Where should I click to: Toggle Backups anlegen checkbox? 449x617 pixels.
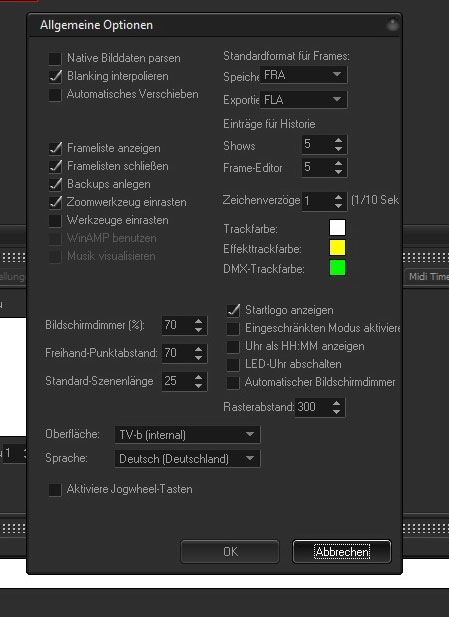click(55, 184)
